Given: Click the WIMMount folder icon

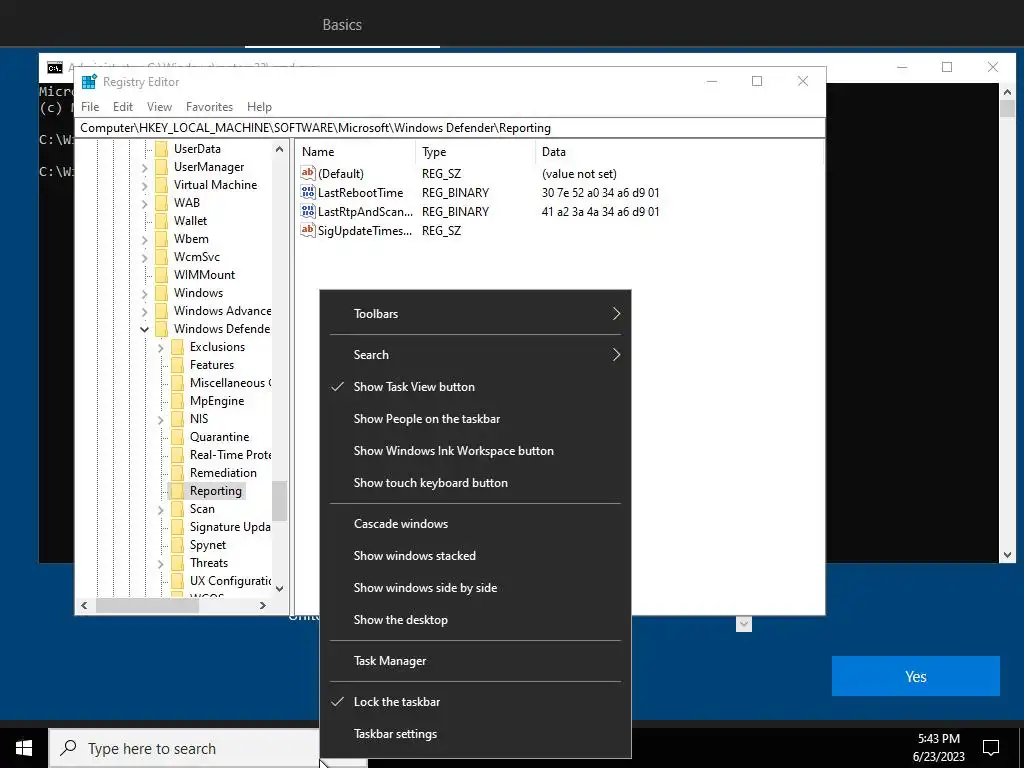Looking at the screenshot, I should (161, 275).
